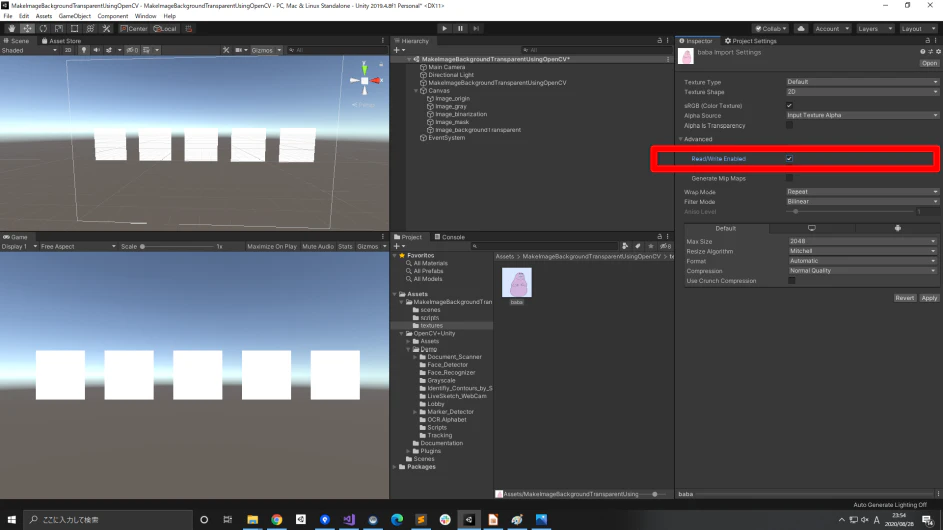
Task: Collapse the Canvas hierarchy item
Action: (x=416, y=91)
